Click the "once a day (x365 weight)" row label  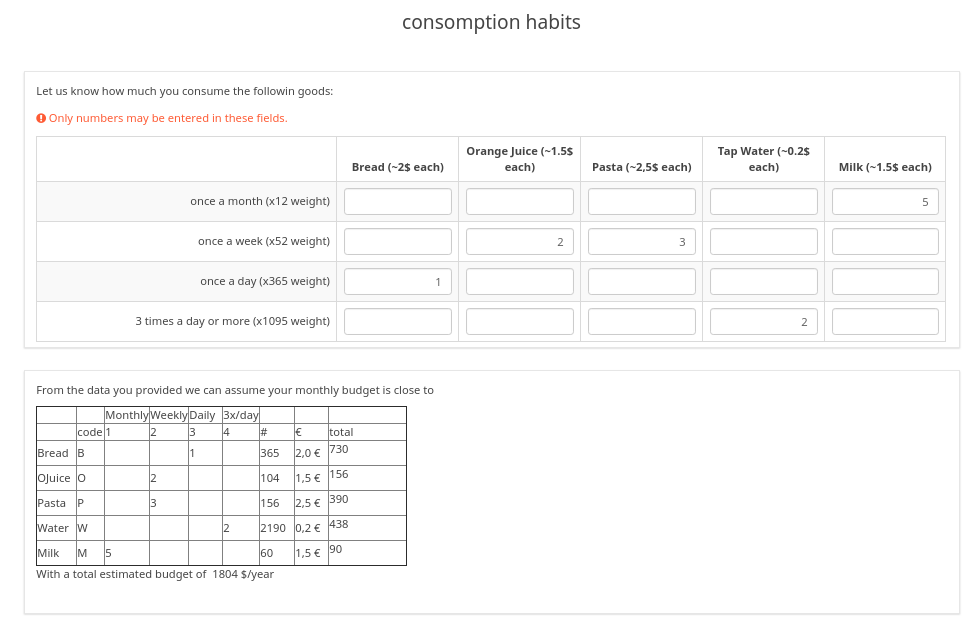click(x=265, y=281)
